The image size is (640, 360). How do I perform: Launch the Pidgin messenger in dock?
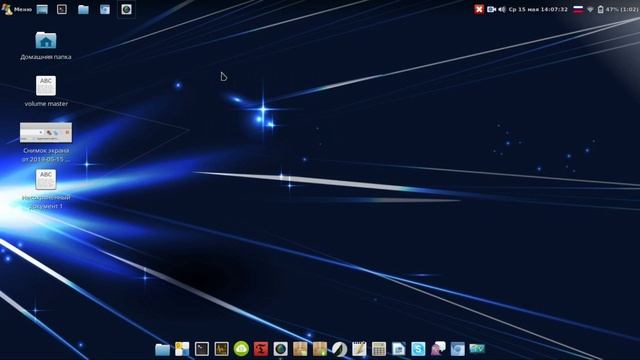click(x=438, y=349)
